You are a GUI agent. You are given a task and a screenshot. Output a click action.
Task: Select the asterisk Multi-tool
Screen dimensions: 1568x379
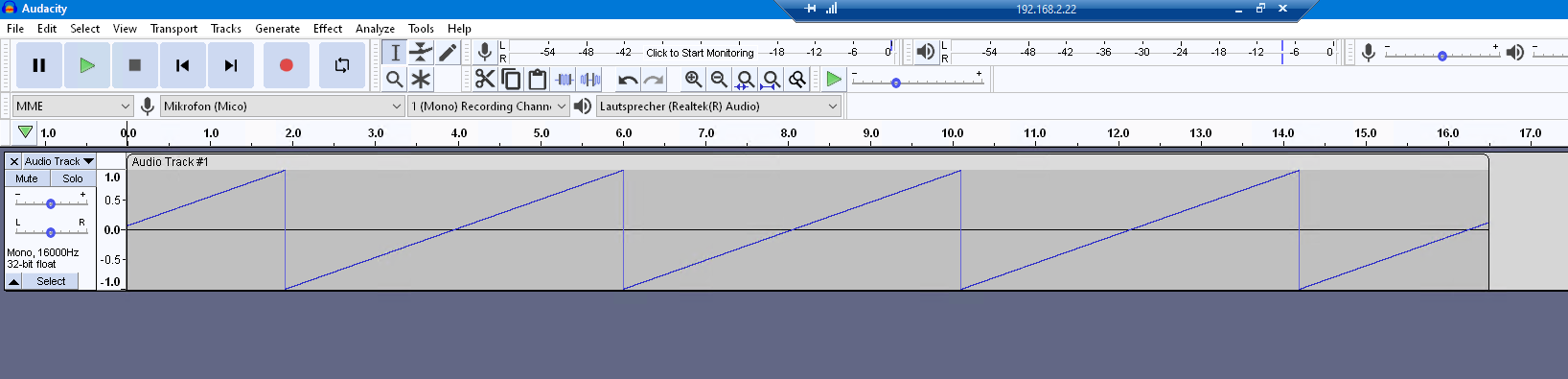421,79
